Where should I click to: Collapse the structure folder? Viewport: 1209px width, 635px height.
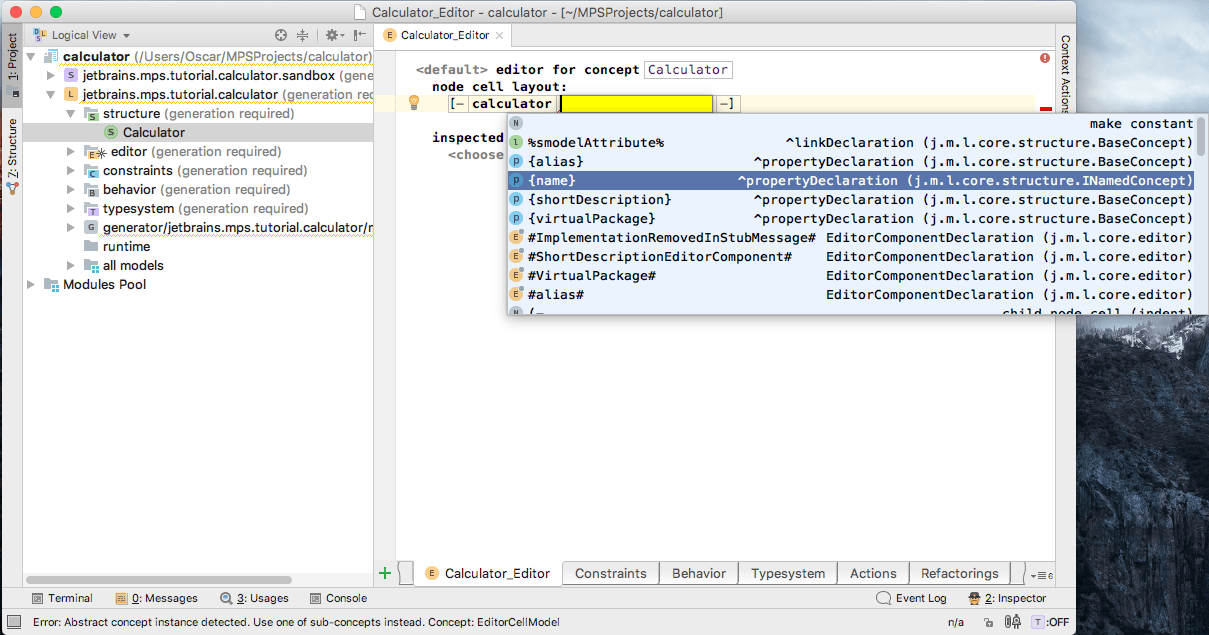(70, 114)
